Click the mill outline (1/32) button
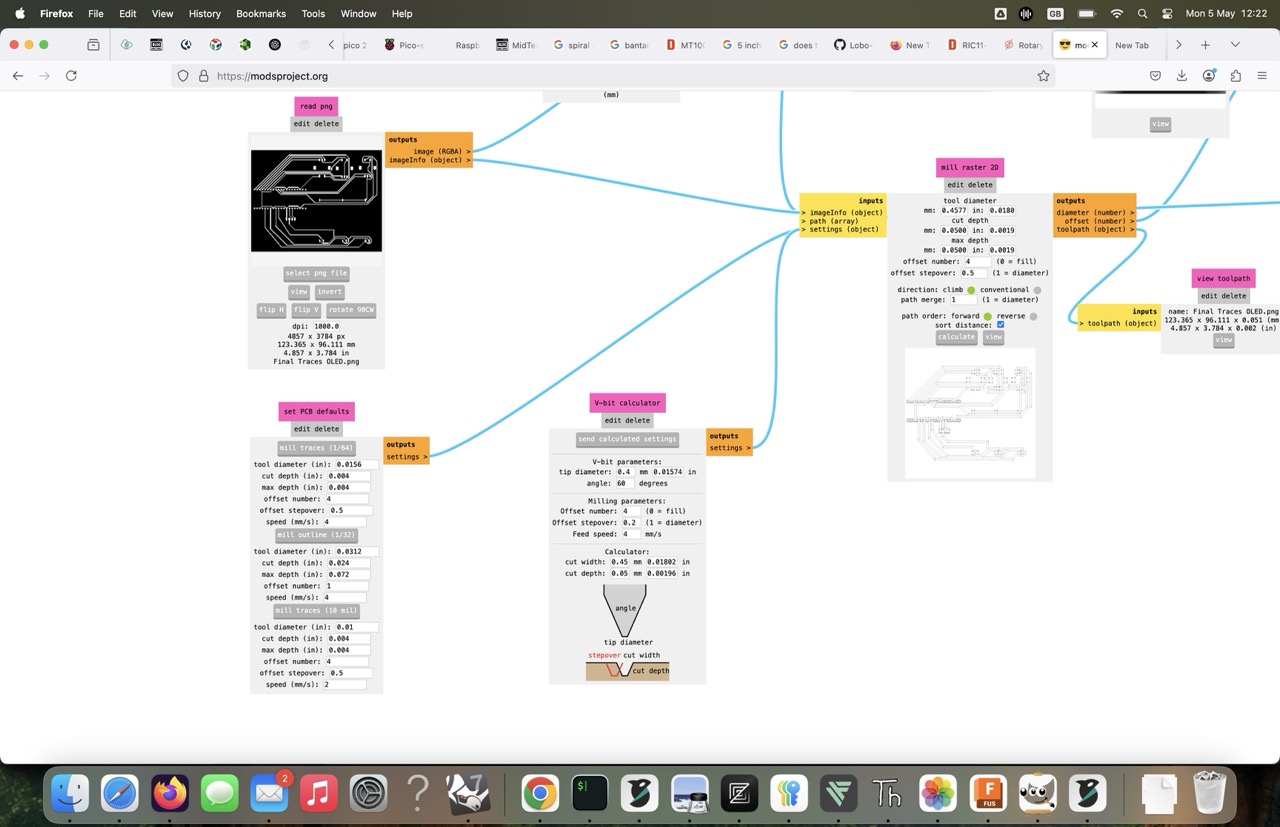The image size is (1280, 827). (316, 535)
